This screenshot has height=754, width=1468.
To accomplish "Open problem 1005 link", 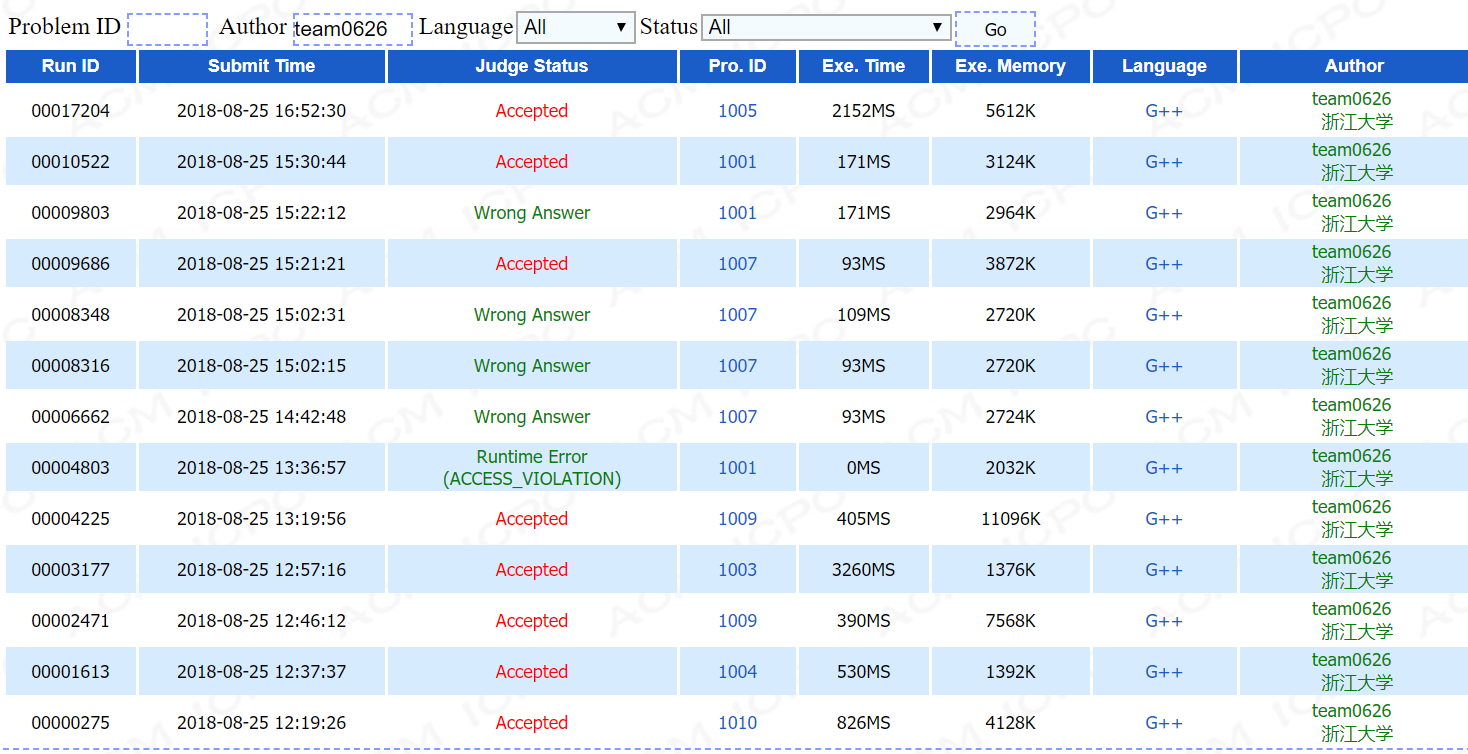I will [x=737, y=111].
